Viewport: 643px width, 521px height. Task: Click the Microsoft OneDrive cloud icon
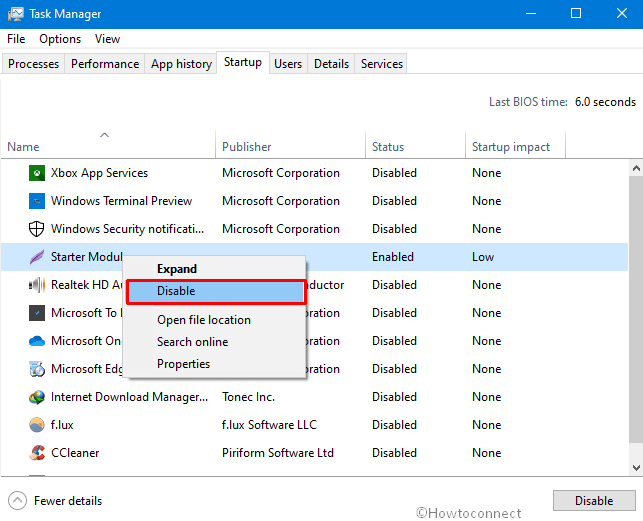pos(36,341)
